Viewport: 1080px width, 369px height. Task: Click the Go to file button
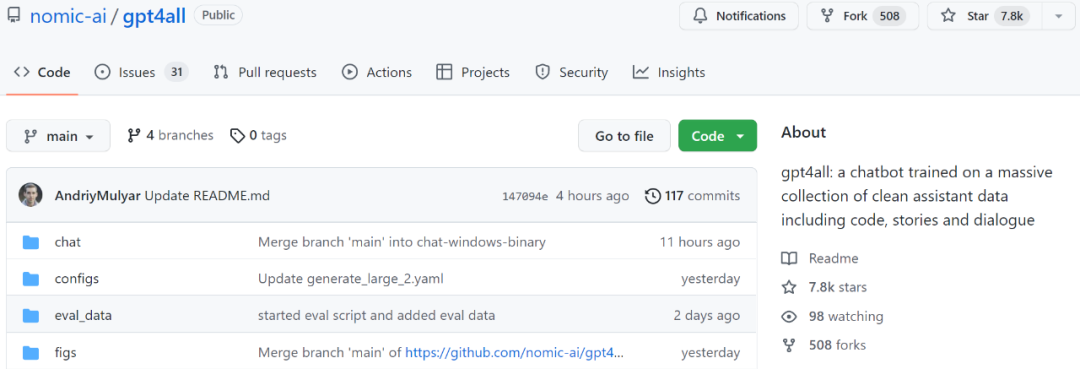pyautogui.click(x=624, y=136)
